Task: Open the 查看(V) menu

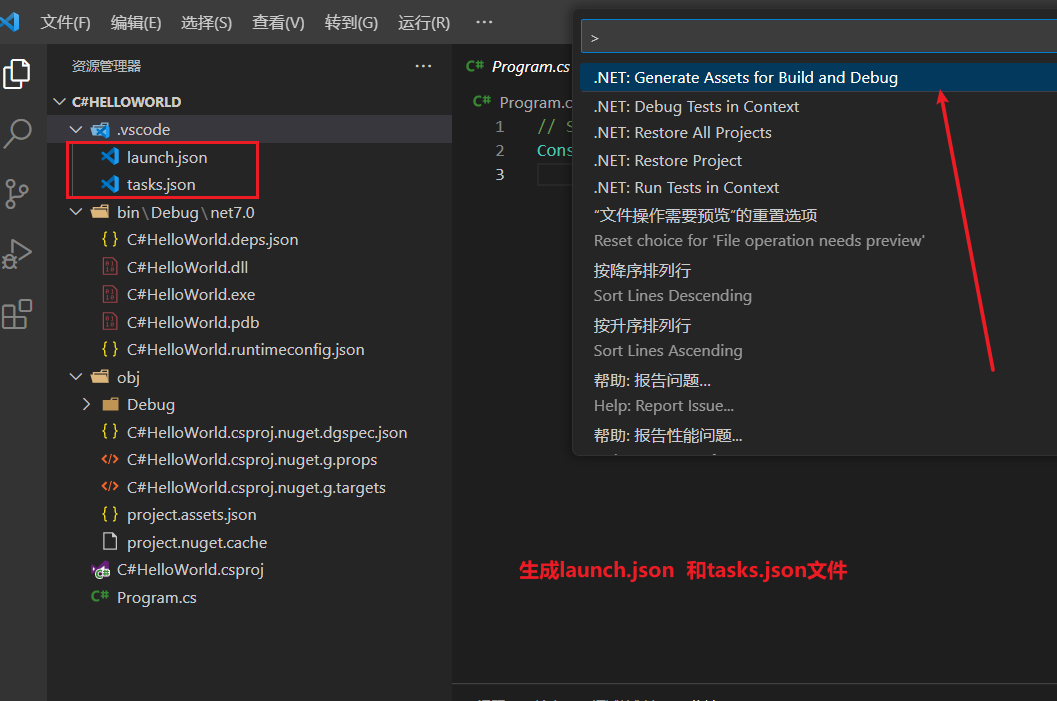Action: (278, 22)
